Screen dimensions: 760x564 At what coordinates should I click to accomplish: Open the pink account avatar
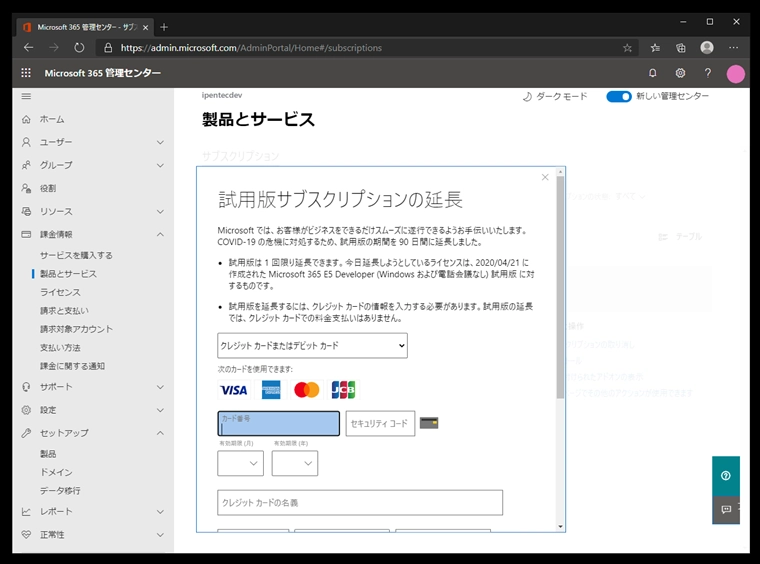pyautogui.click(x=735, y=74)
